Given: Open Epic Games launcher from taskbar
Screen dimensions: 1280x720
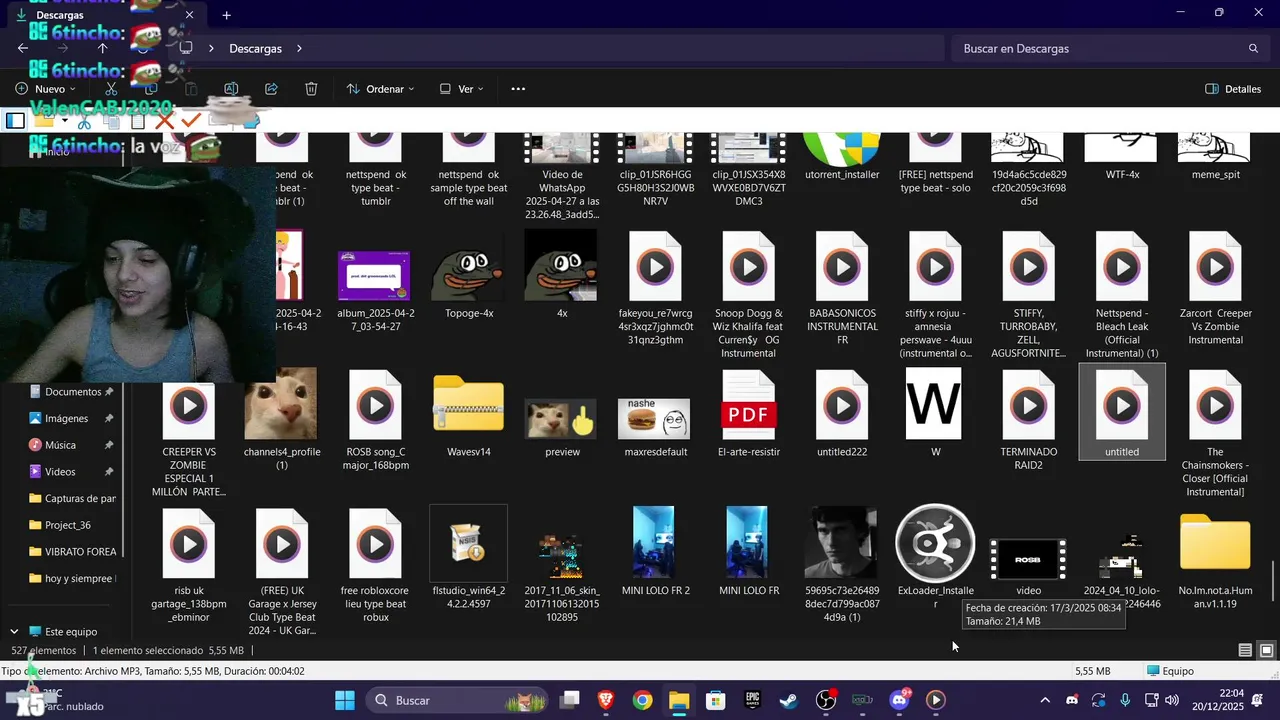Looking at the screenshot, I should [752, 700].
